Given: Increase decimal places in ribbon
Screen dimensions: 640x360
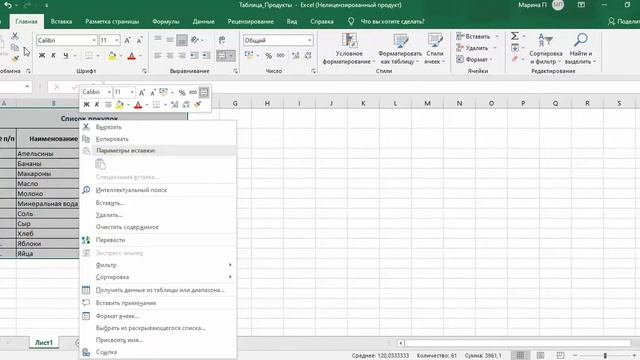Looking at the screenshot, I should [296, 56].
